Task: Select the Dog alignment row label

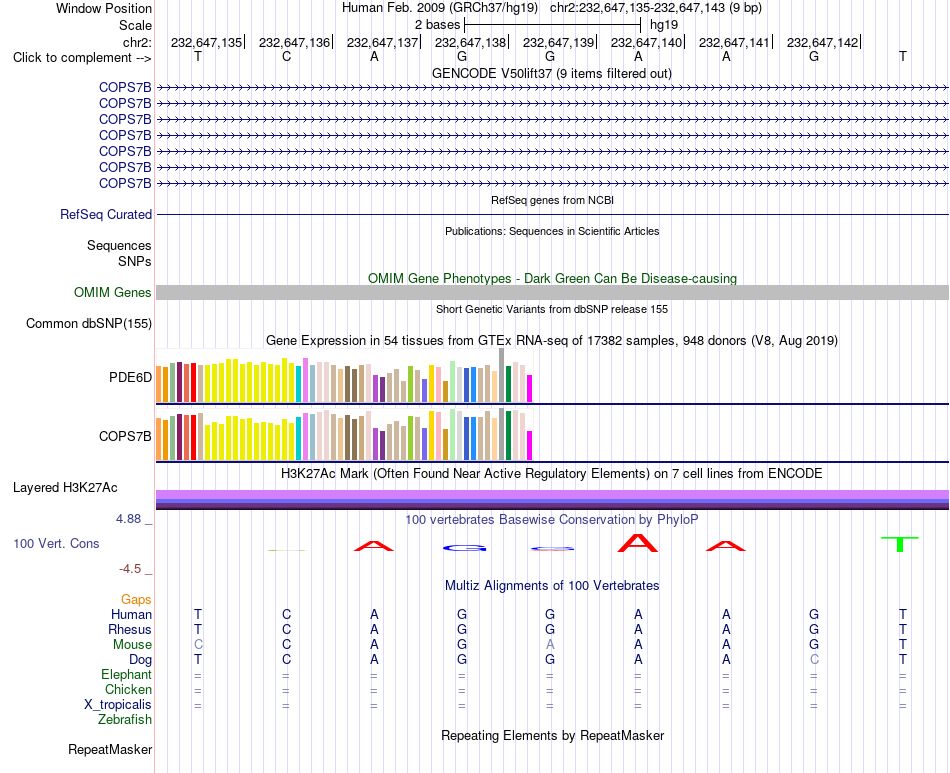Action: (x=140, y=659)
